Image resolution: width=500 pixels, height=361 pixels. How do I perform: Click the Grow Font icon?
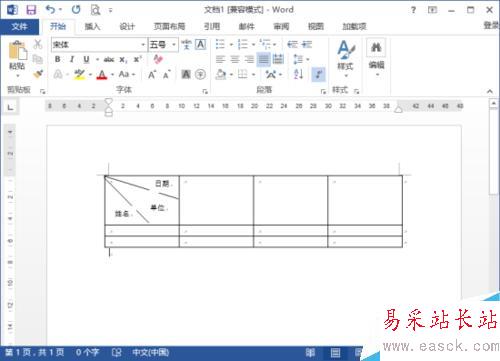pyautogui.click(x=152, y=74)
